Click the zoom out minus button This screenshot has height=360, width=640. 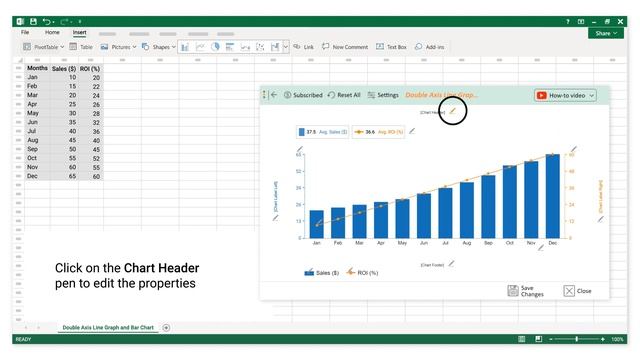click(551, 339)
